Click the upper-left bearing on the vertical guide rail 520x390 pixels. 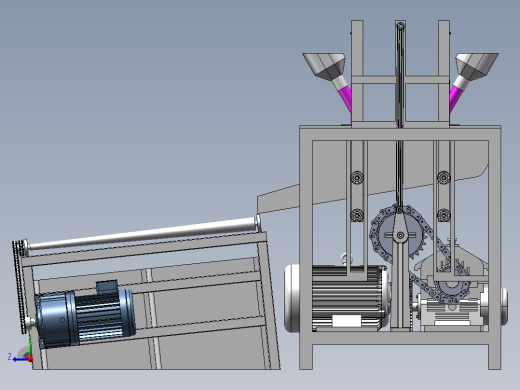[357, 177]
